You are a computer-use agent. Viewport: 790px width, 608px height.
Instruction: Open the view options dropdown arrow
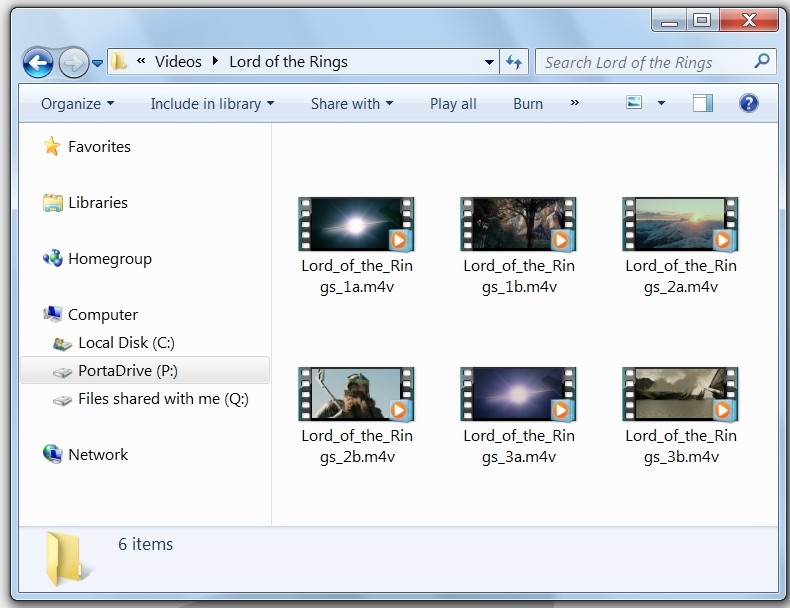(x=662, y=103)
